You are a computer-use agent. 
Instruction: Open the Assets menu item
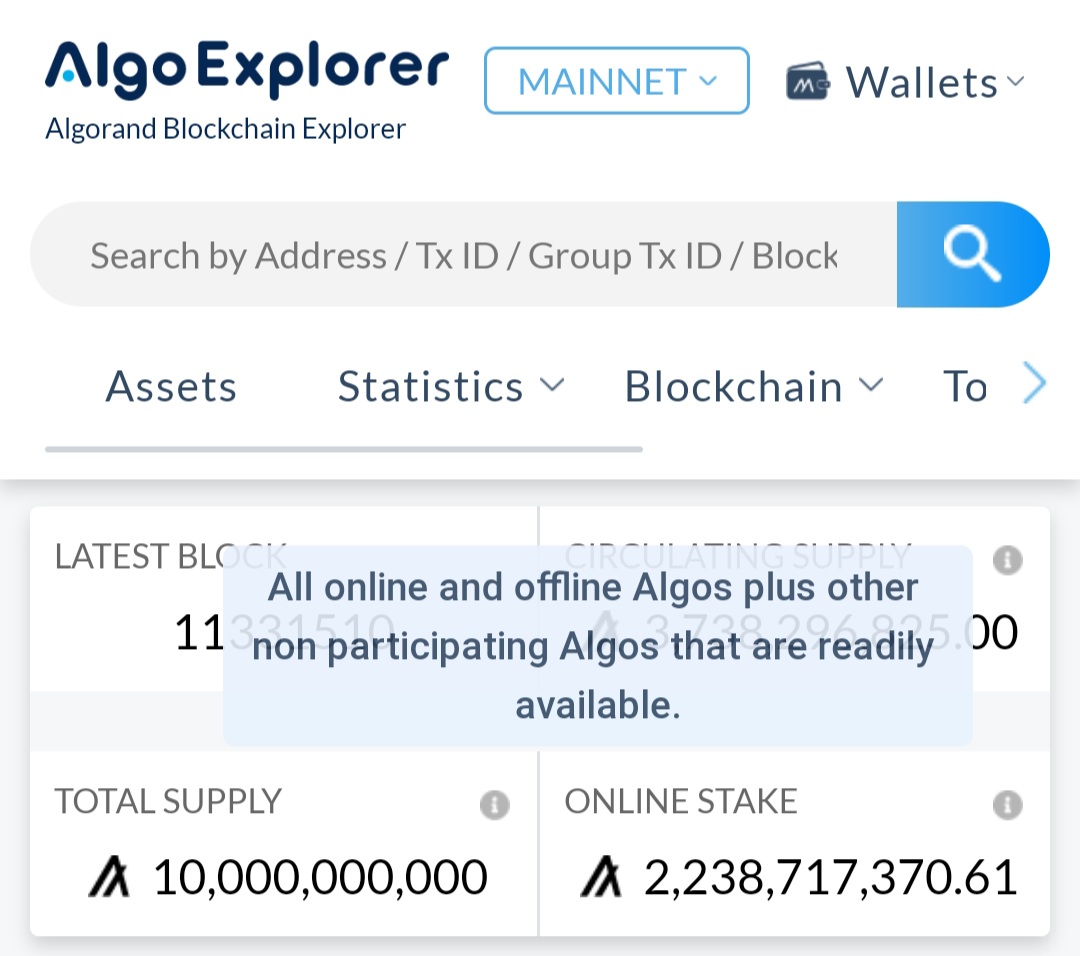click(171, 386)
